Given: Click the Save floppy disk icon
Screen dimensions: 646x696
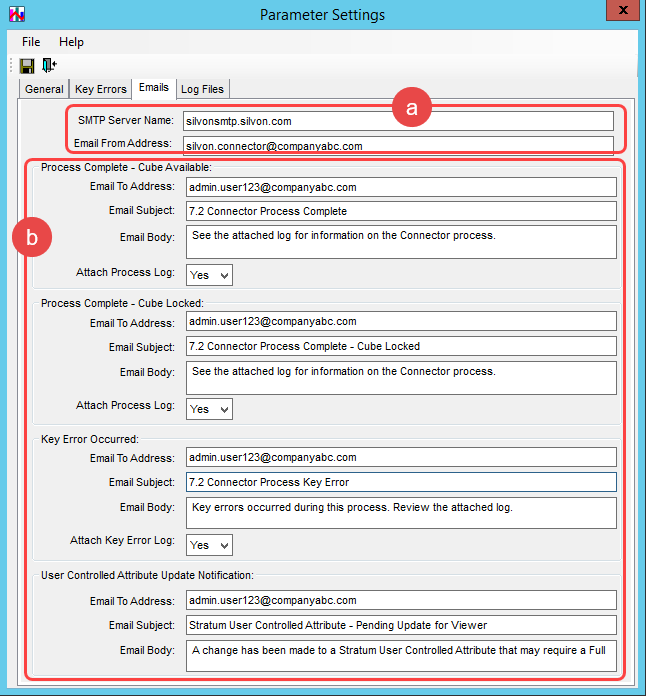Looking at the screenshot, I should 27,66.
